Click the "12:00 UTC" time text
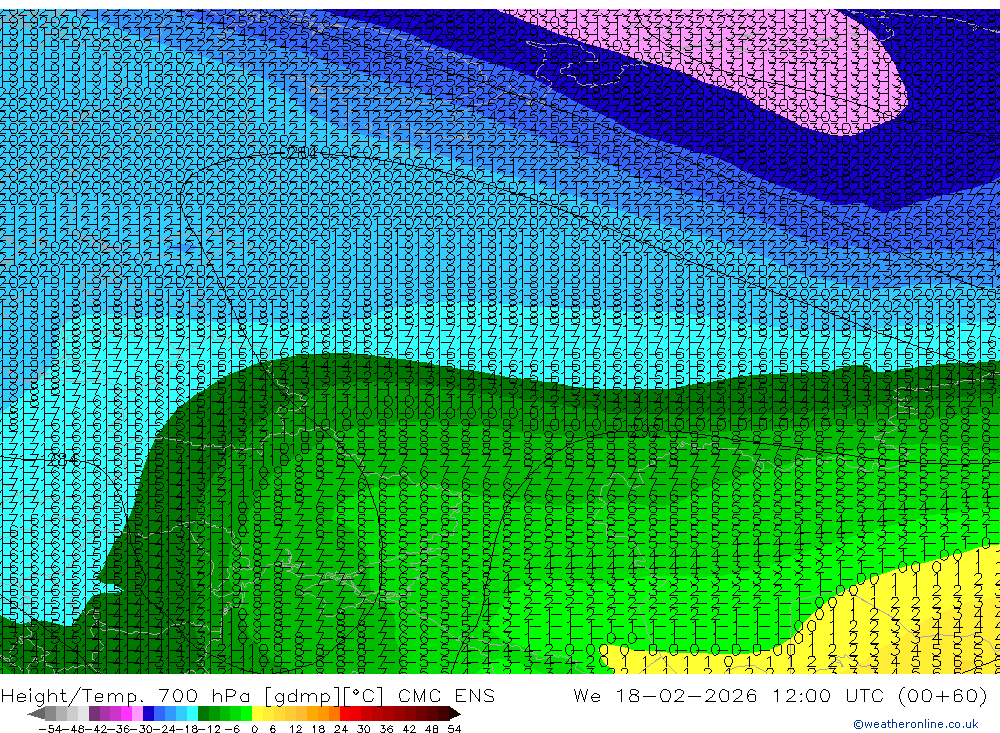This screenshot has width=1000, height=733. click(828, 696)
